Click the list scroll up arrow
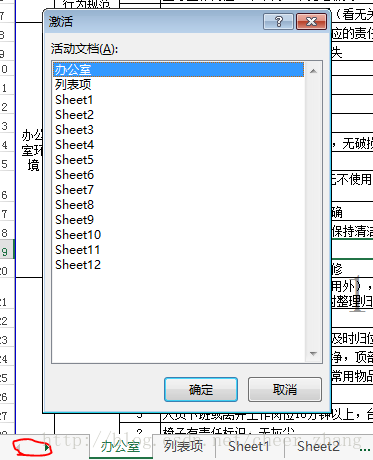 point(313,71)
